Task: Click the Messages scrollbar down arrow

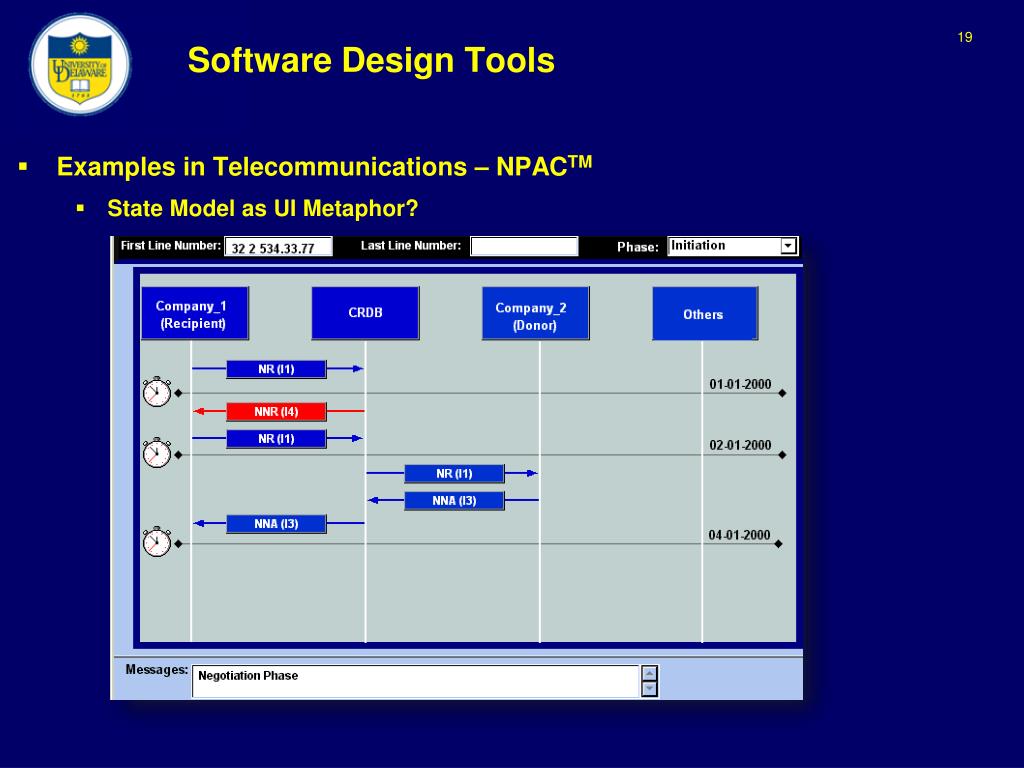Action: click(649, 689)
